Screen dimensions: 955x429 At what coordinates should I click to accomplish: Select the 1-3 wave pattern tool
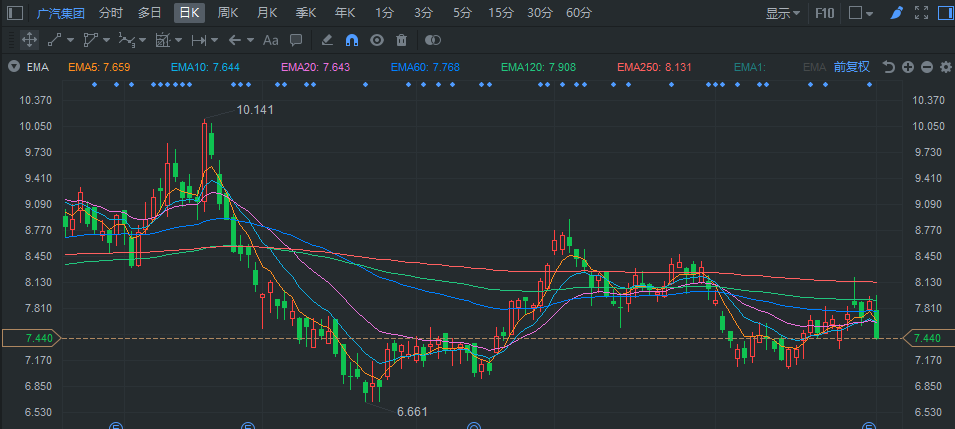[x=127, y=40]
